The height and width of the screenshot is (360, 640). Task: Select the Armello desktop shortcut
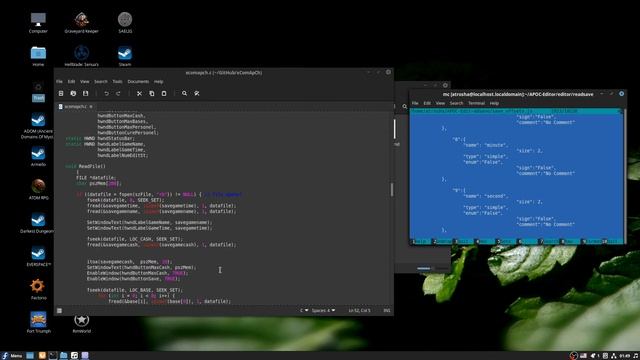click(x=38, y=157)
